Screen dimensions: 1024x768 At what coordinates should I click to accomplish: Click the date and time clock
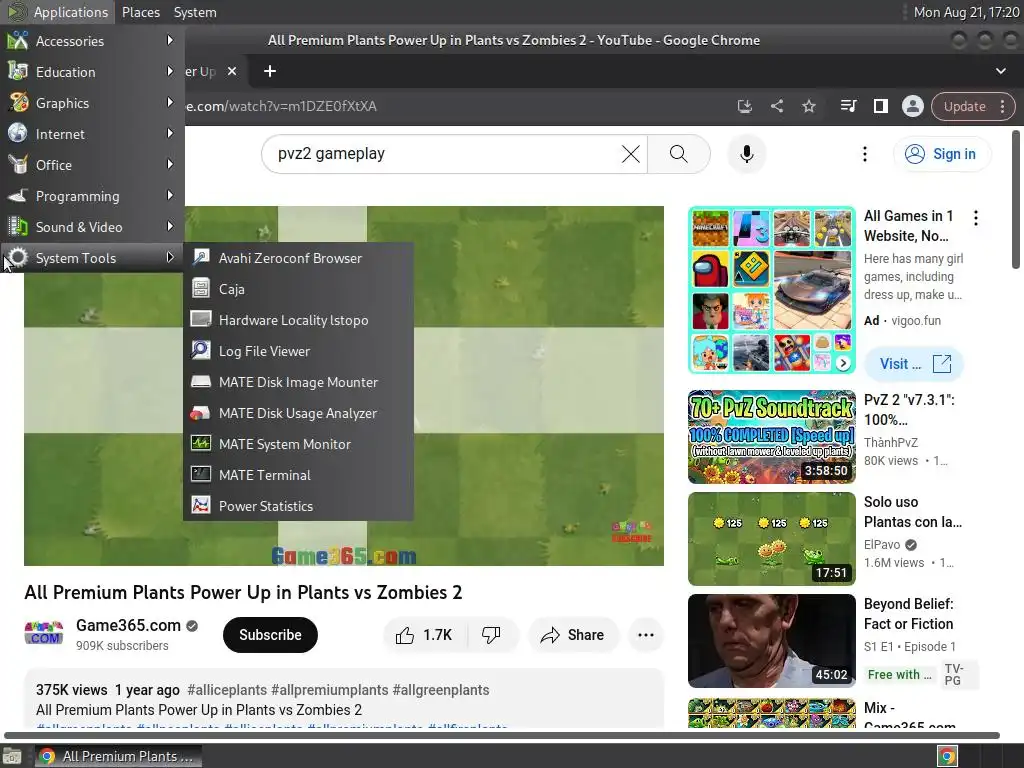[x=965, y=12]
